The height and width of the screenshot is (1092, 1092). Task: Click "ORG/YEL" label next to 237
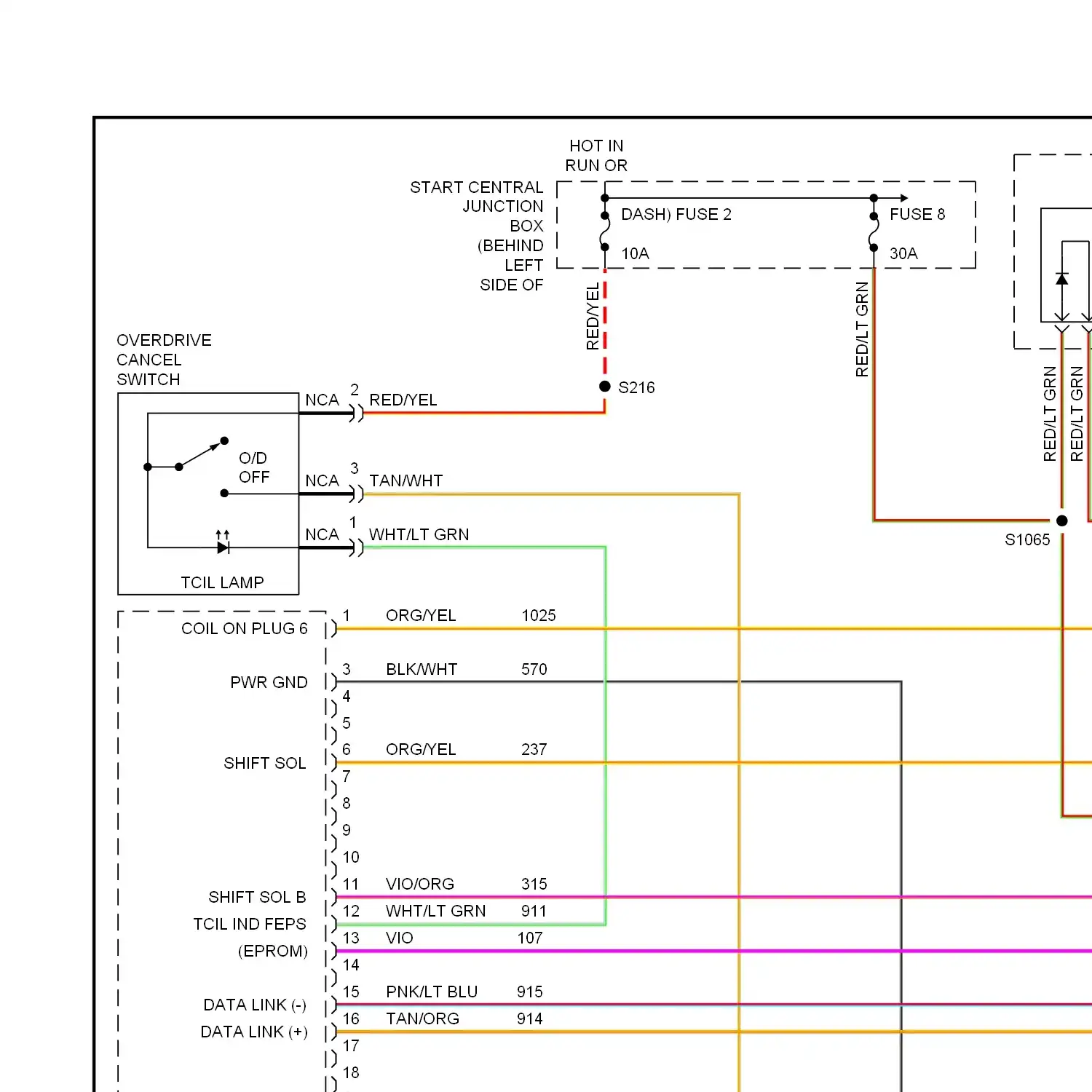[421, 749]
